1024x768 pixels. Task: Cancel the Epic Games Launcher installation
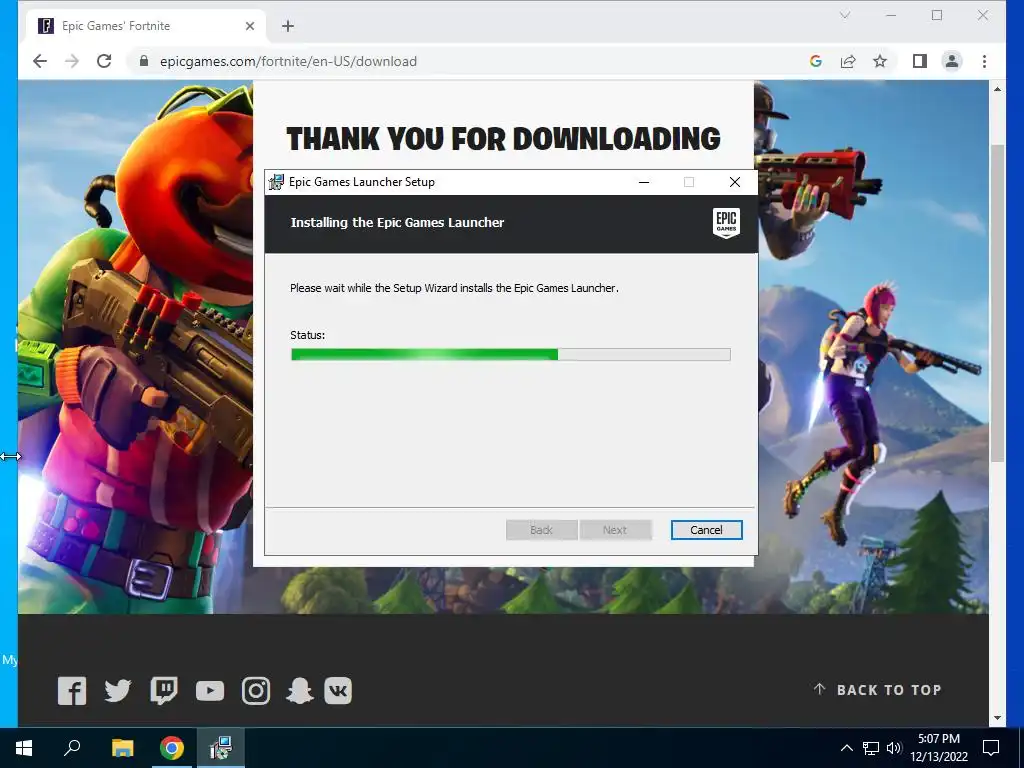pyautogui.click(x=706, y=530)
